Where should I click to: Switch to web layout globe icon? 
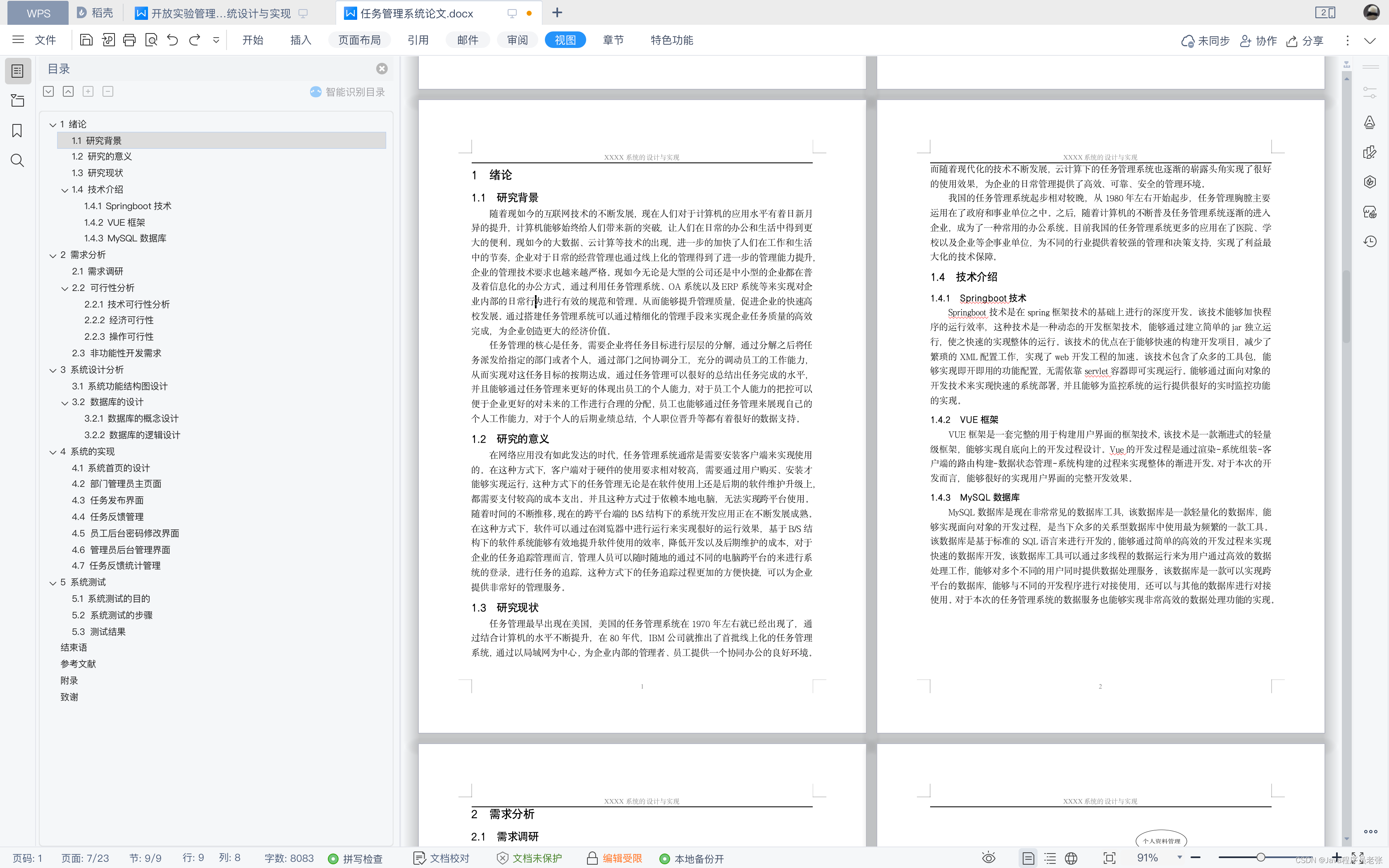click(x=1071, y=858)
